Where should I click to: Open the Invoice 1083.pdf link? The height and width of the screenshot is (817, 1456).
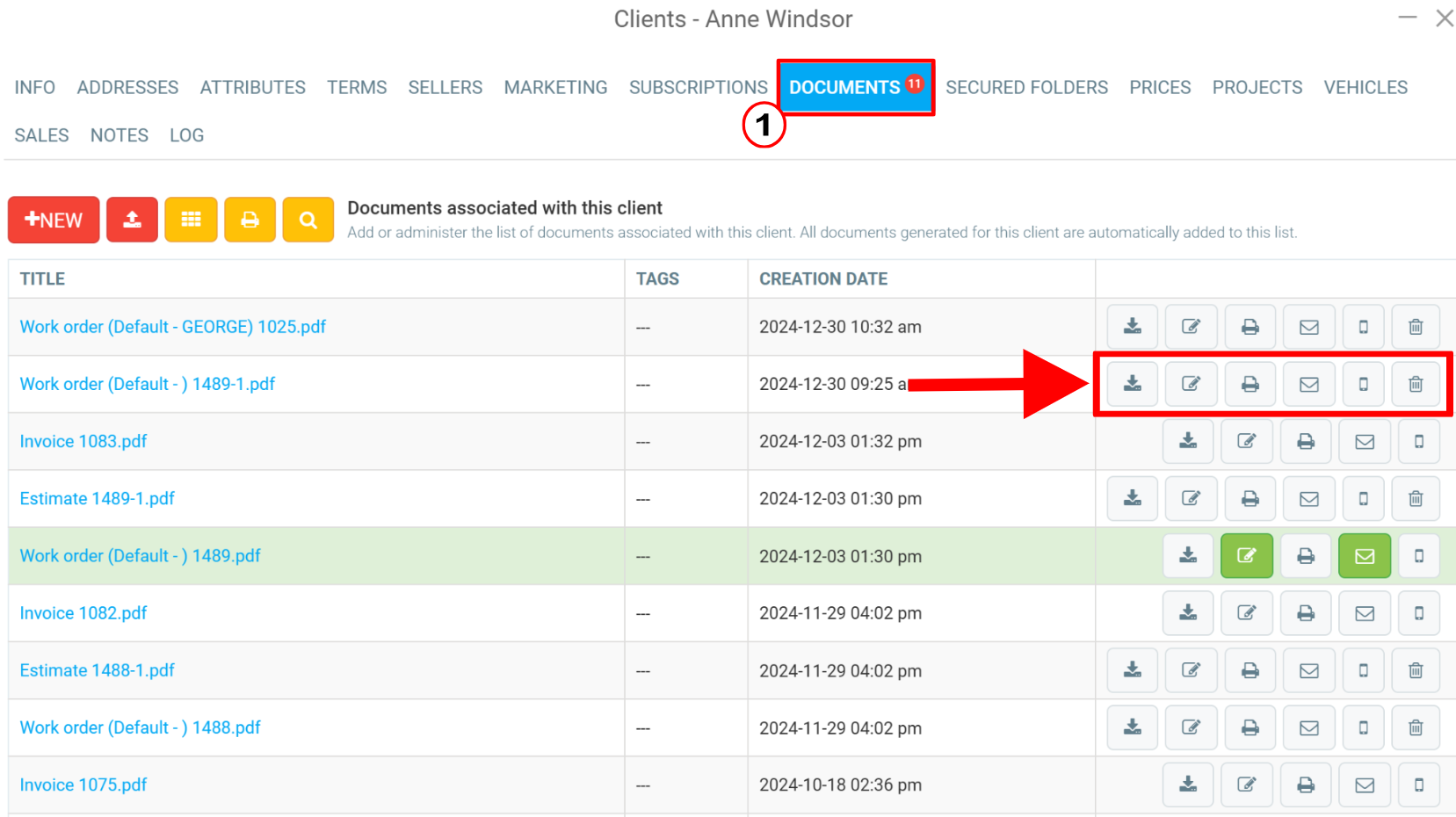coord(83,441)
